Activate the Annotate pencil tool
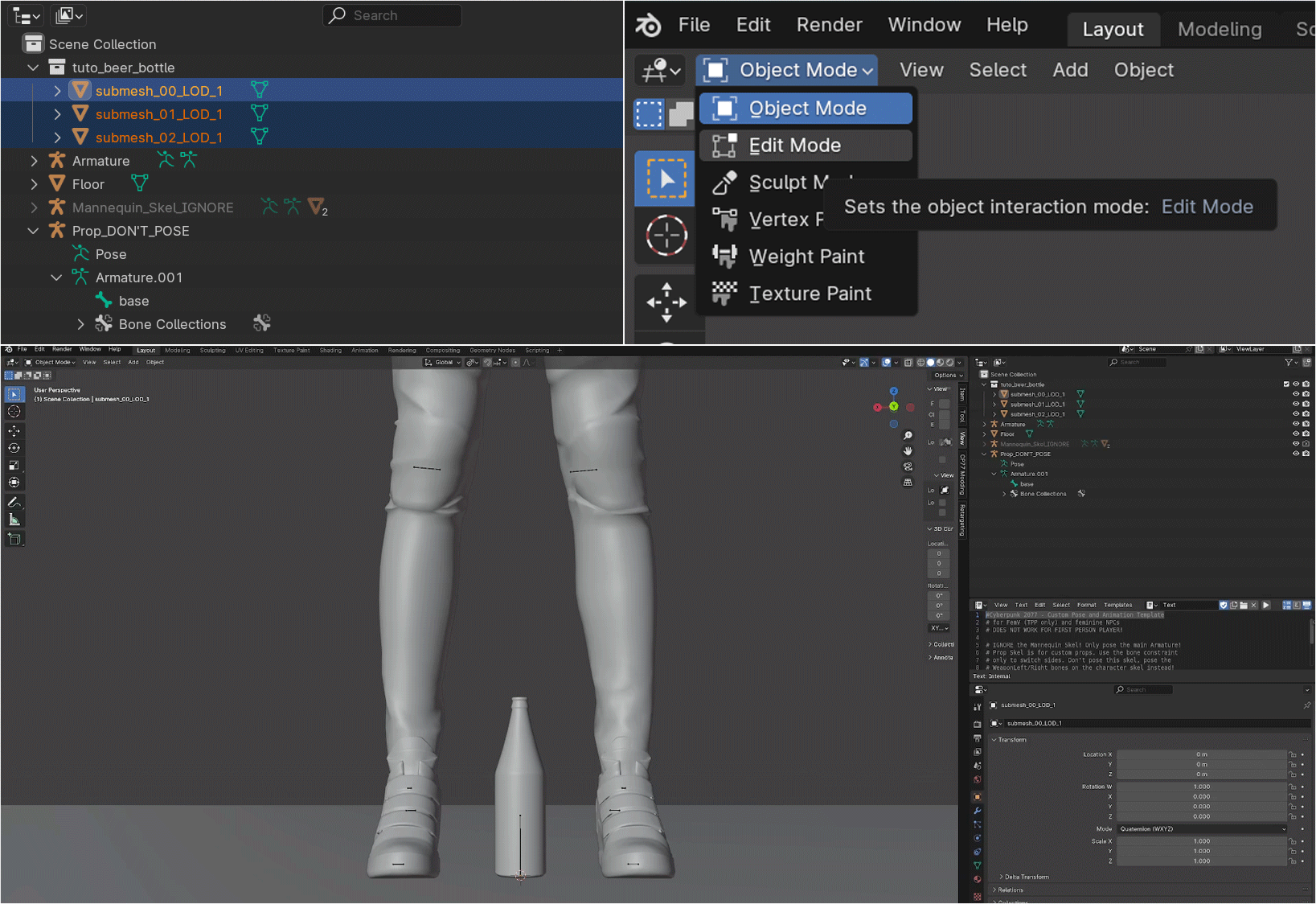Viewport: 1316px width, 904px height. pos(14,503)
